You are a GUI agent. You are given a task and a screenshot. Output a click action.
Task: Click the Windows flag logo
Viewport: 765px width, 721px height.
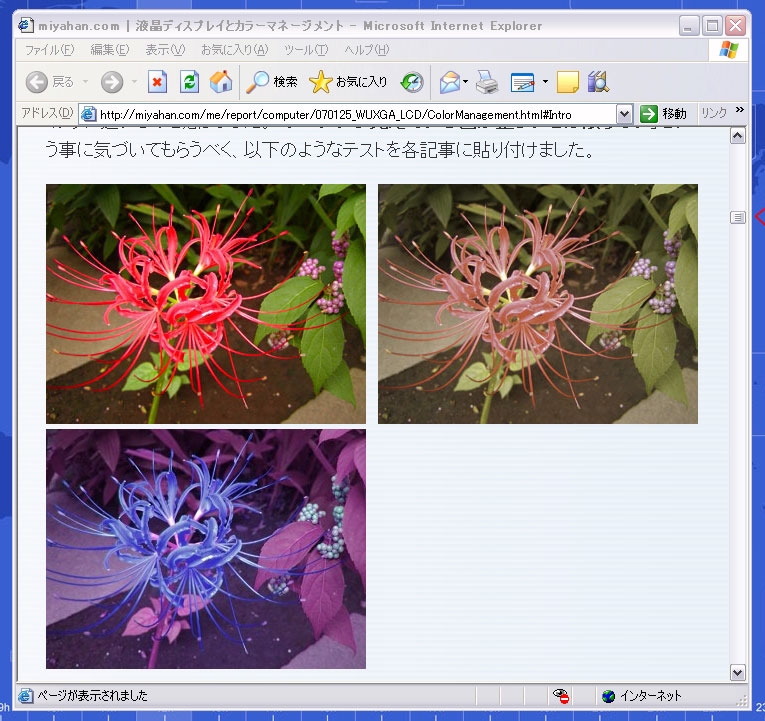728,50
